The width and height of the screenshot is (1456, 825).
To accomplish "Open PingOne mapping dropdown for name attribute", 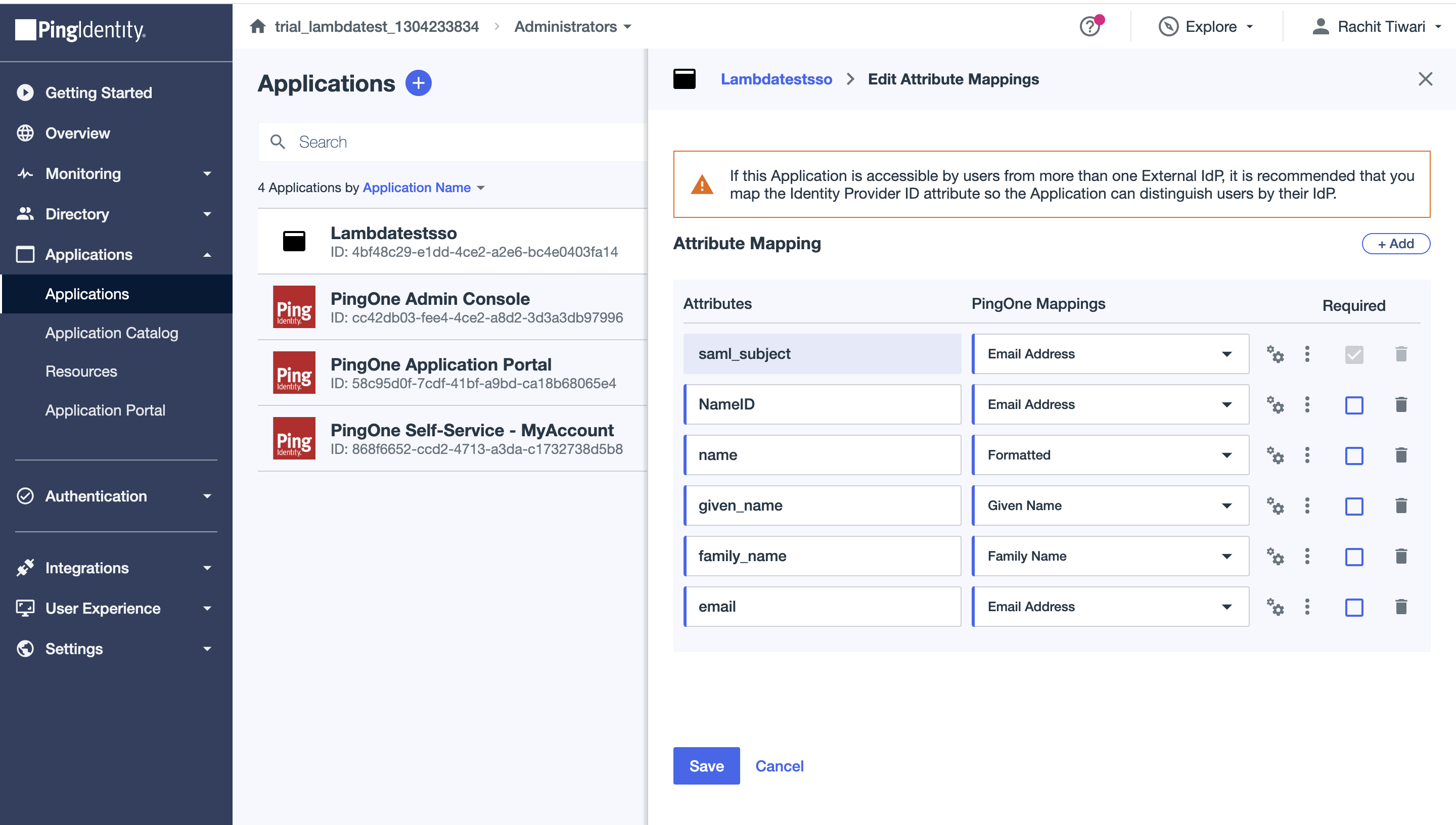I will pyautogui.click(x=1110, y=455).
